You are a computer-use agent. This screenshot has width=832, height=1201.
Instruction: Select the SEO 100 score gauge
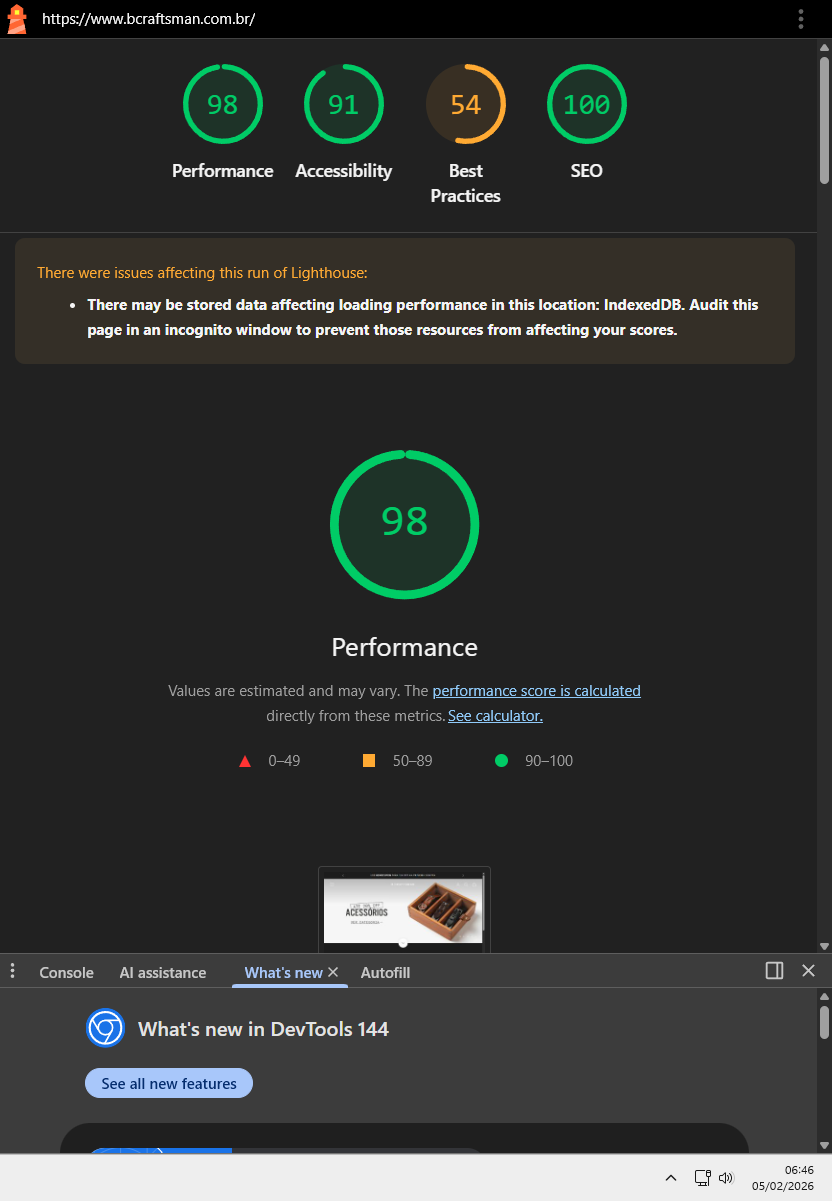point(586,103)
